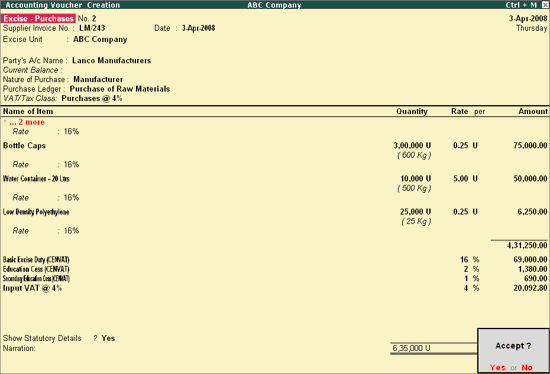Click Basic Excise Duty (CENVAT) ledger
Screen dimensions: 550x374
[36, 260]
